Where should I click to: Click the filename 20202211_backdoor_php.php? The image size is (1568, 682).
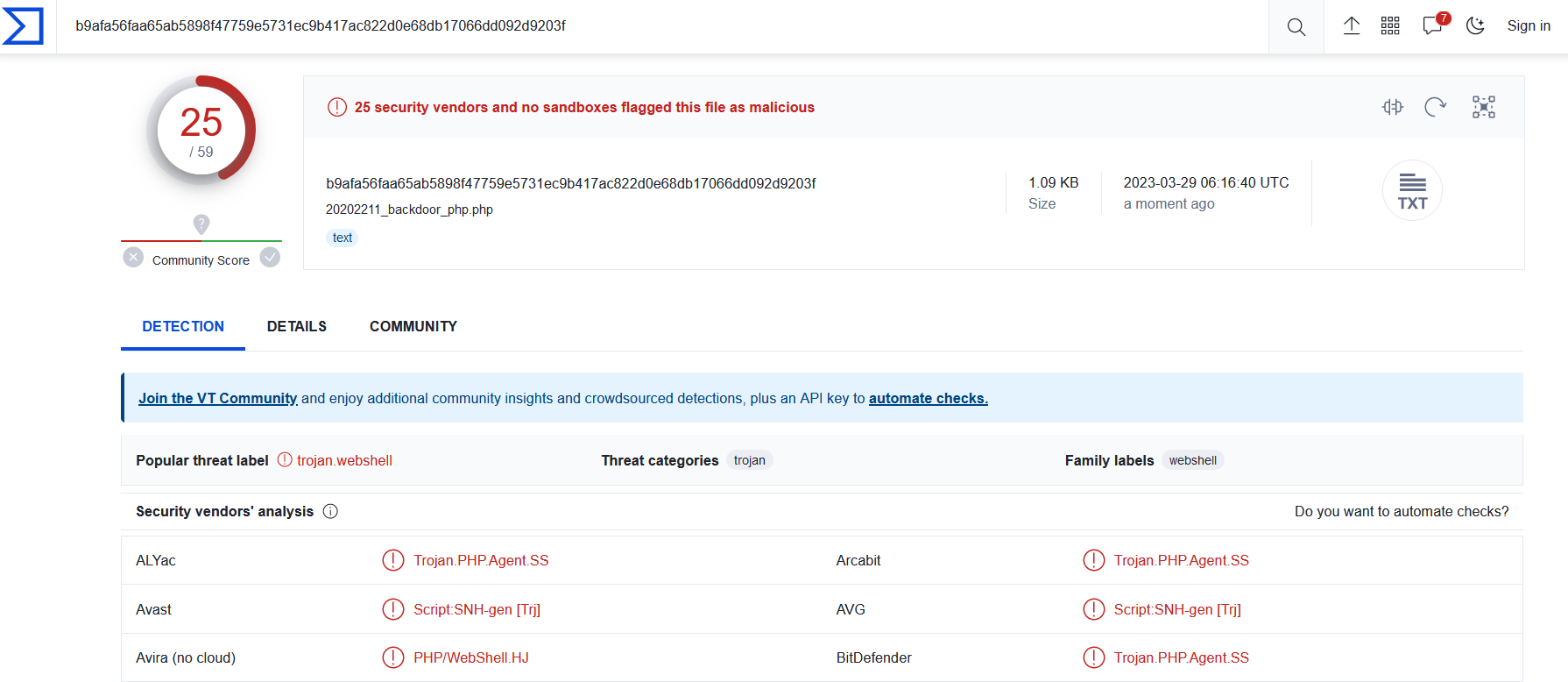coord(409,210)
